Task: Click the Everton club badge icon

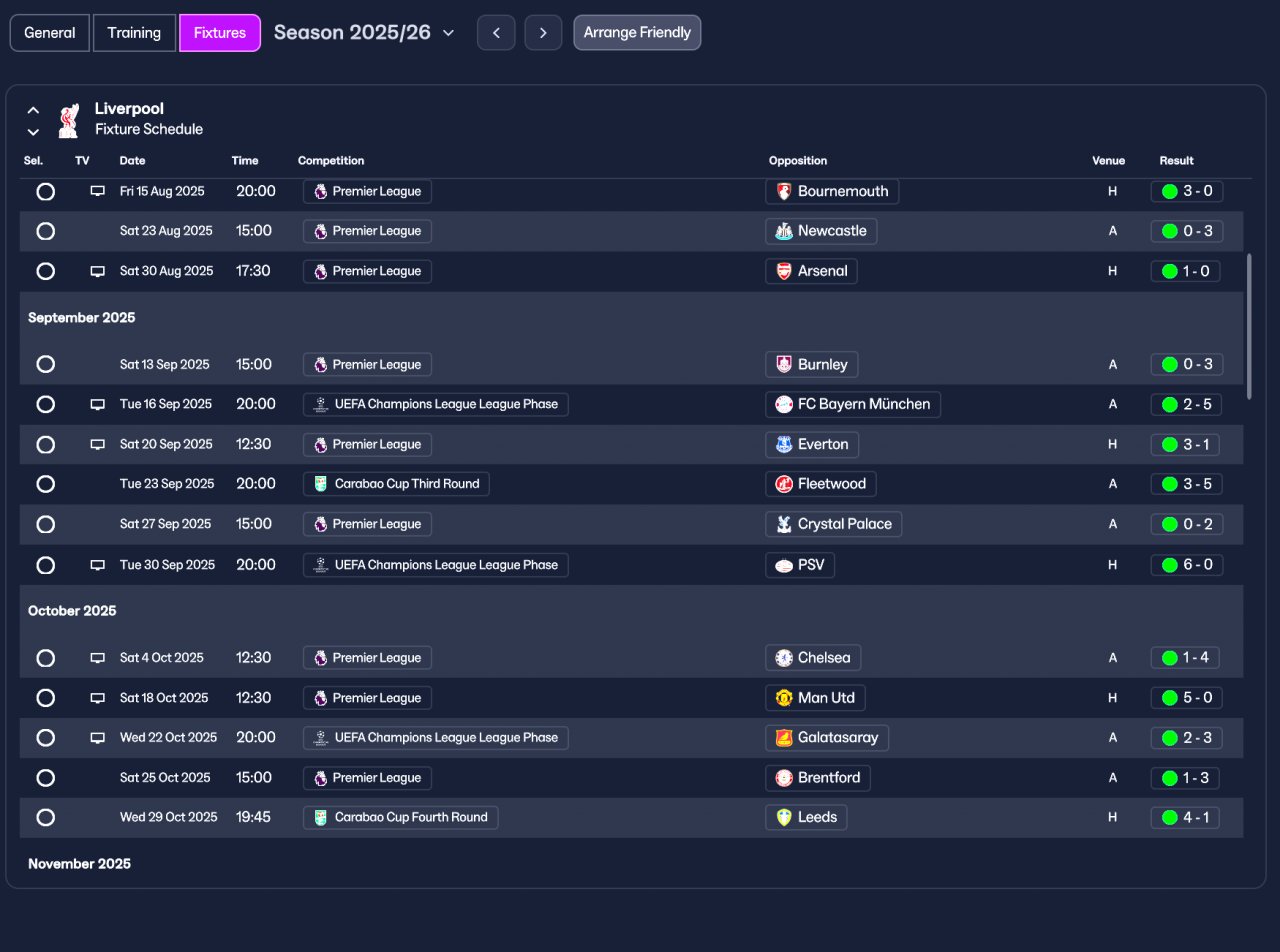Action: [x=784, y=444]
